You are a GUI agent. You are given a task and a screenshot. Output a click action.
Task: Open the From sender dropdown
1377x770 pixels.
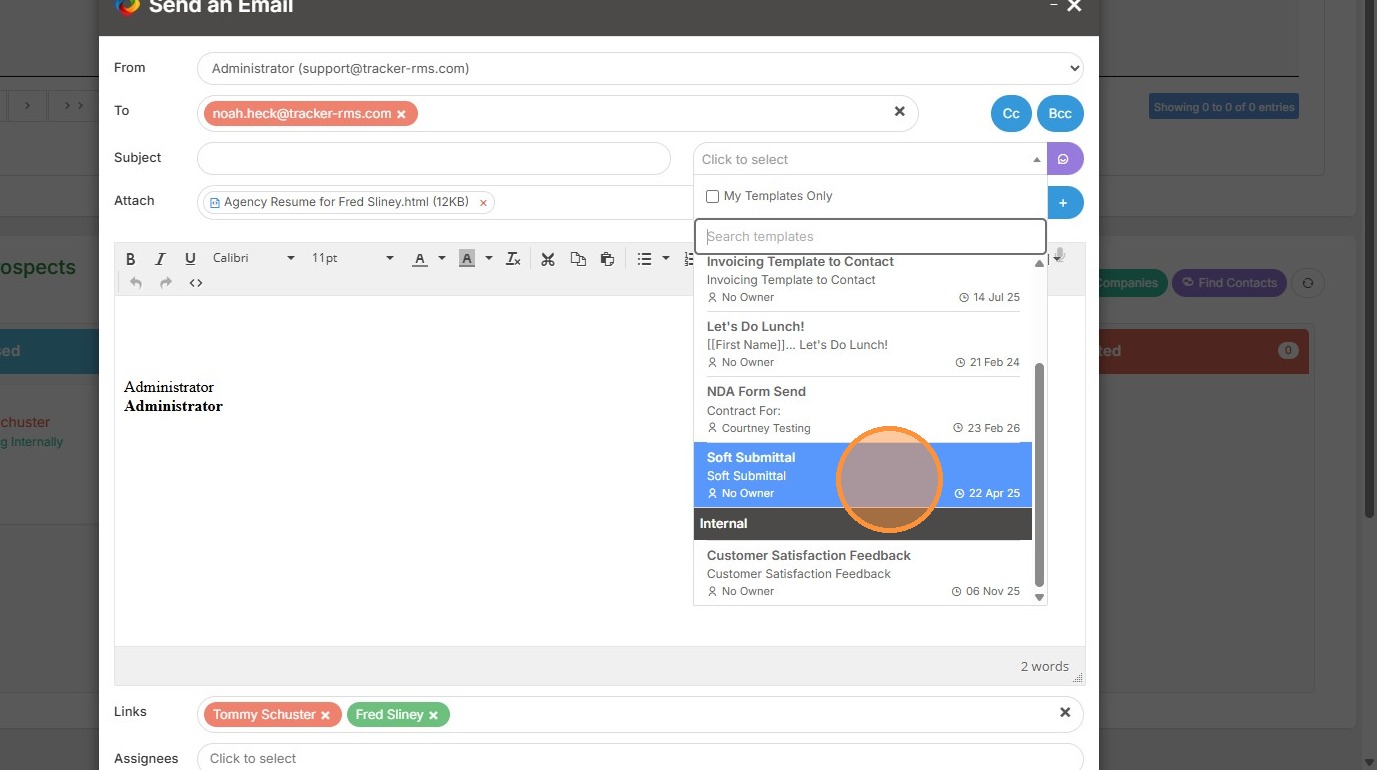tap(640, 69)
